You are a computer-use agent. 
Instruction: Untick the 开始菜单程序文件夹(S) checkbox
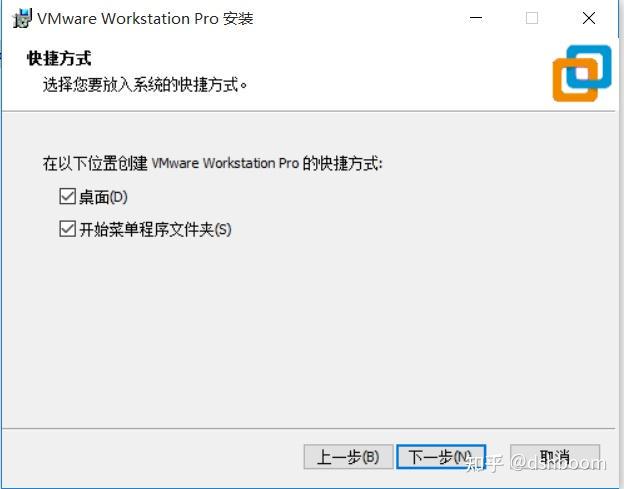point(67,229)
